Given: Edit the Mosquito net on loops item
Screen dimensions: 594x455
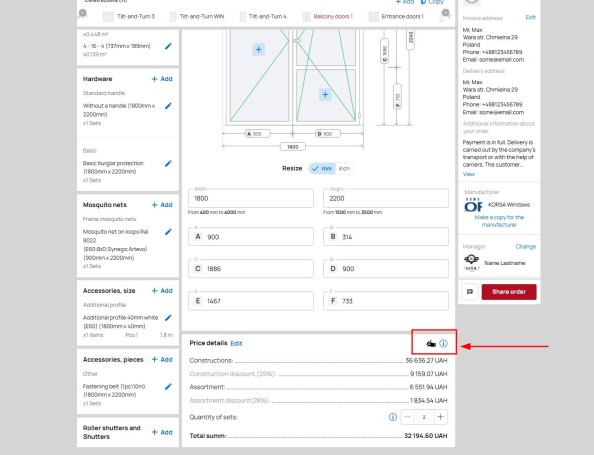Looking at the screenshot, I should coord(169,232).
